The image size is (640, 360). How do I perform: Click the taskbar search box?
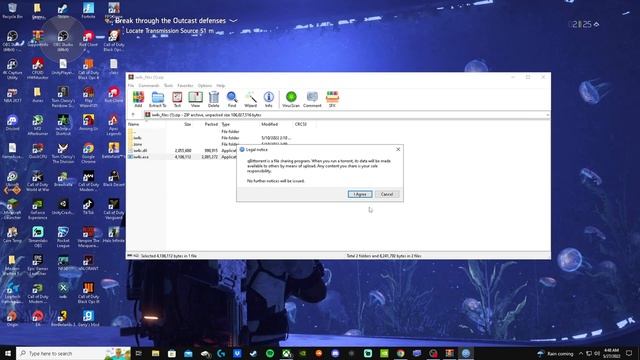[x=73, y=353]
